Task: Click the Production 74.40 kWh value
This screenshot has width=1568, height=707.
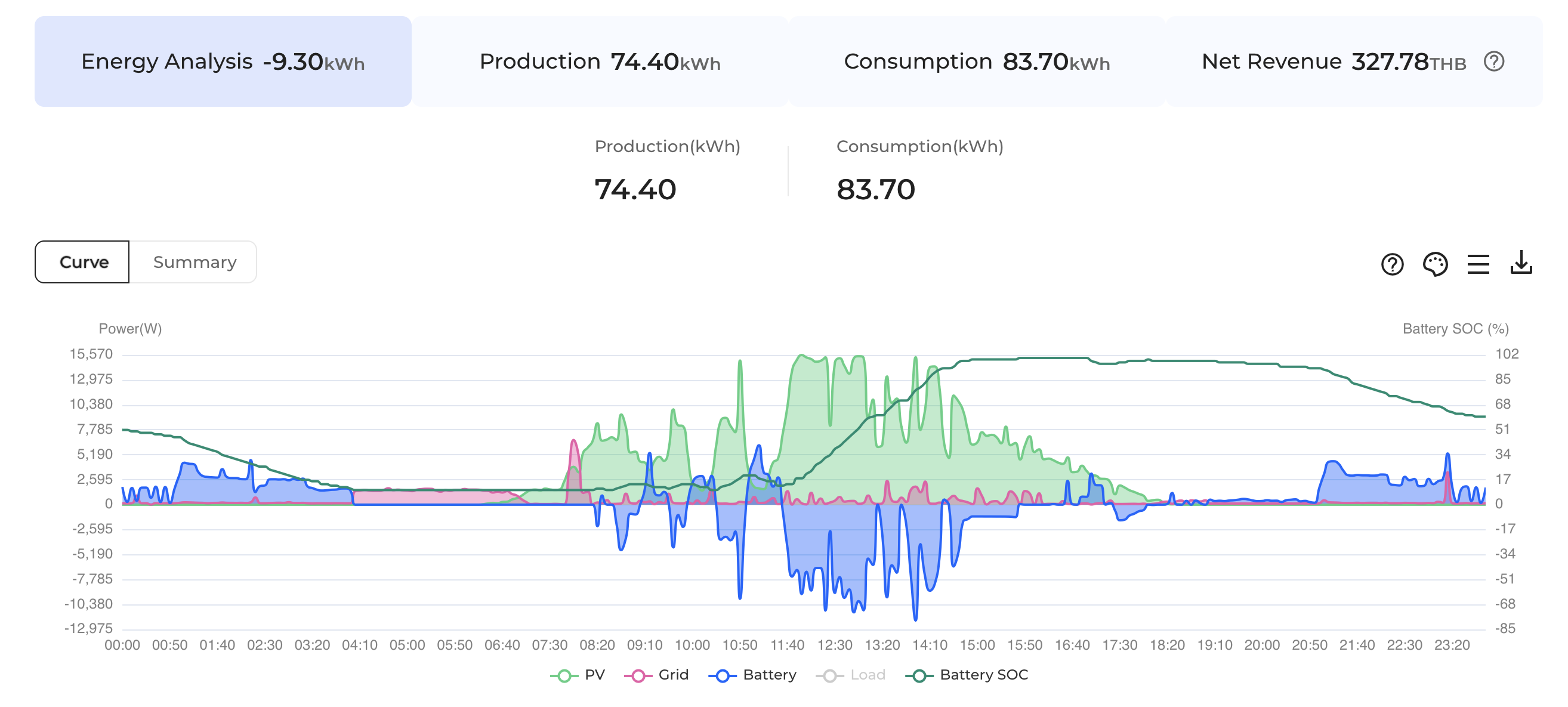Action: (x=635, y=189)
